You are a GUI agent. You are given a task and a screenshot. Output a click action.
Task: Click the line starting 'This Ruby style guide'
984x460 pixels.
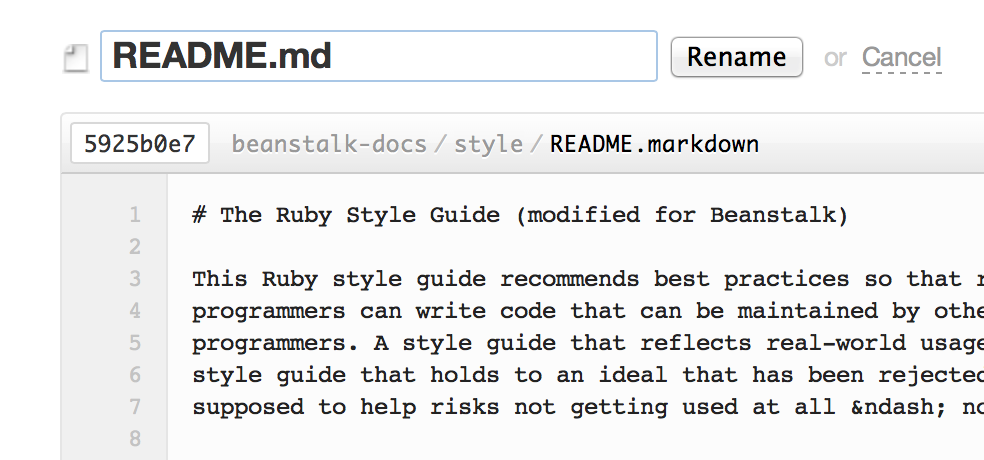588,279
